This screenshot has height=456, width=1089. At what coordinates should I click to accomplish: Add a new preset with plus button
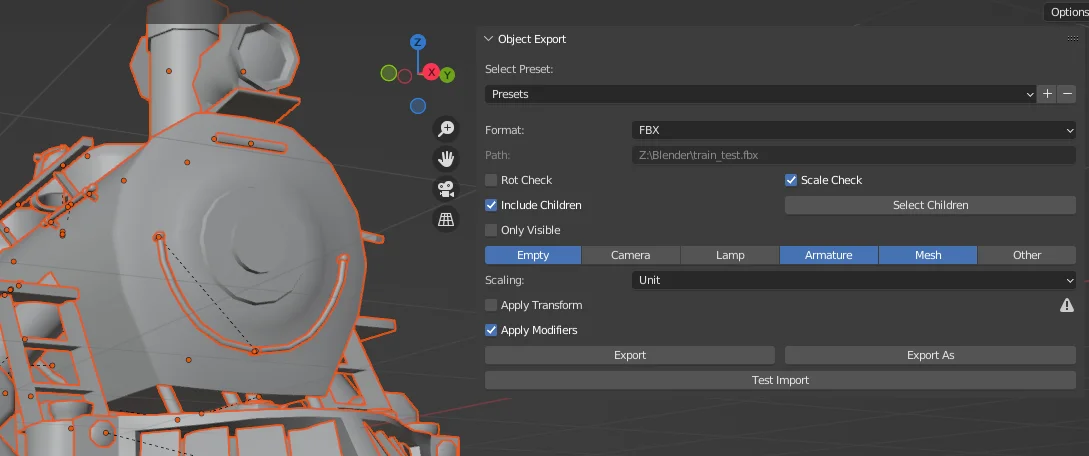[x=1047, y=94]
